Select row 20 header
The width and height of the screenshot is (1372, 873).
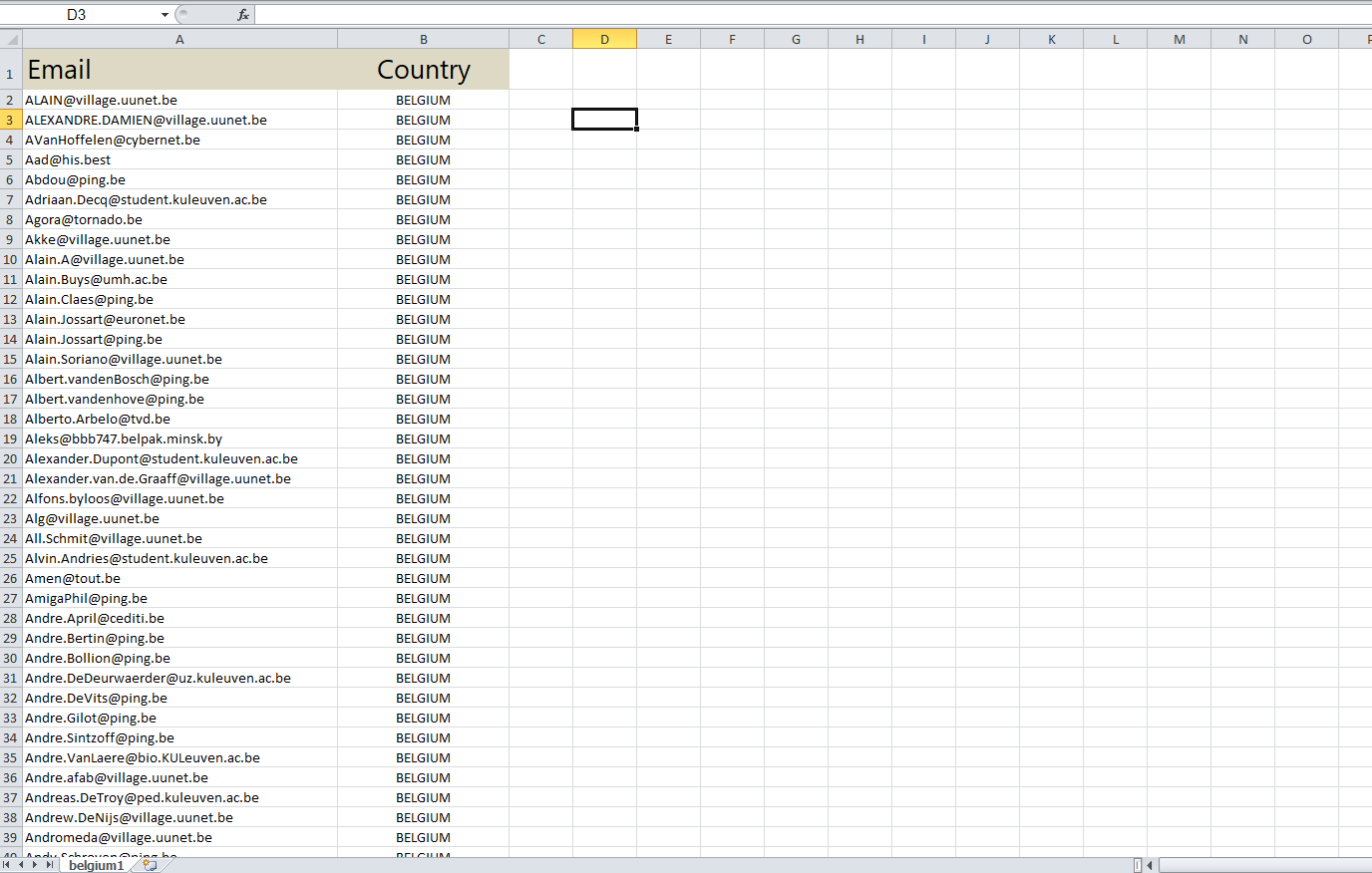11,458
